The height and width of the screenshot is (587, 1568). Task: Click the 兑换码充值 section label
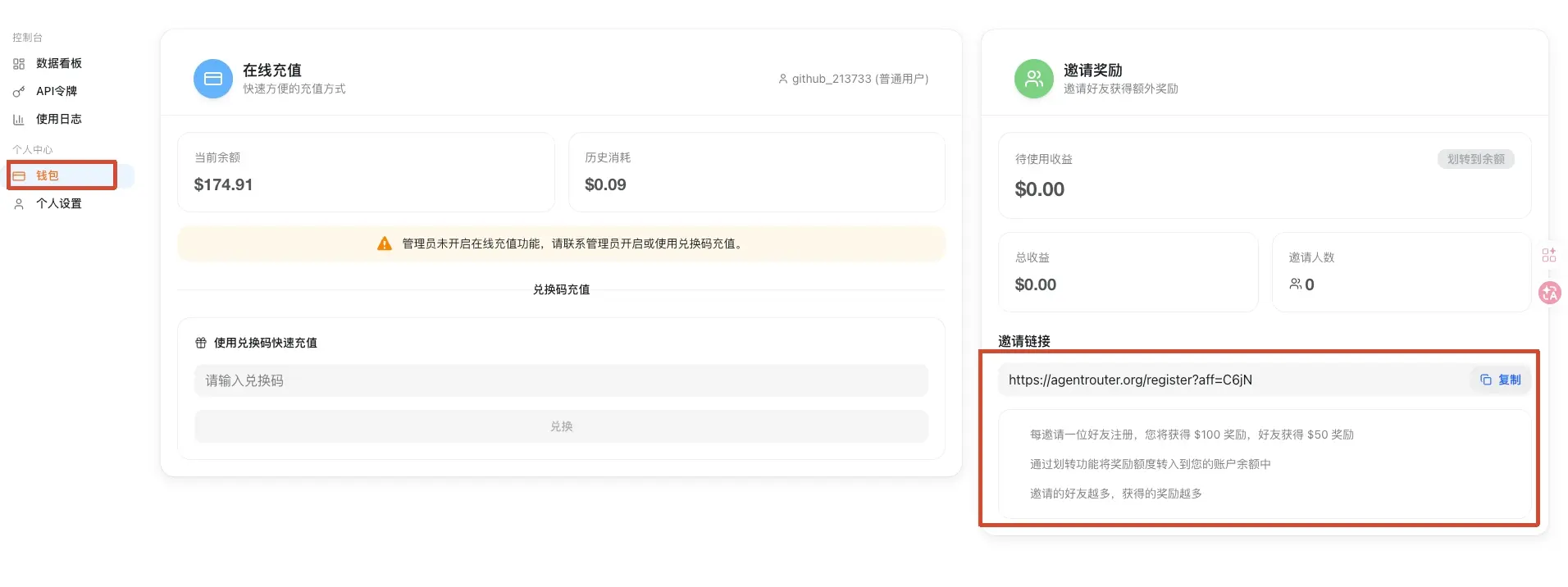(561, 289)
